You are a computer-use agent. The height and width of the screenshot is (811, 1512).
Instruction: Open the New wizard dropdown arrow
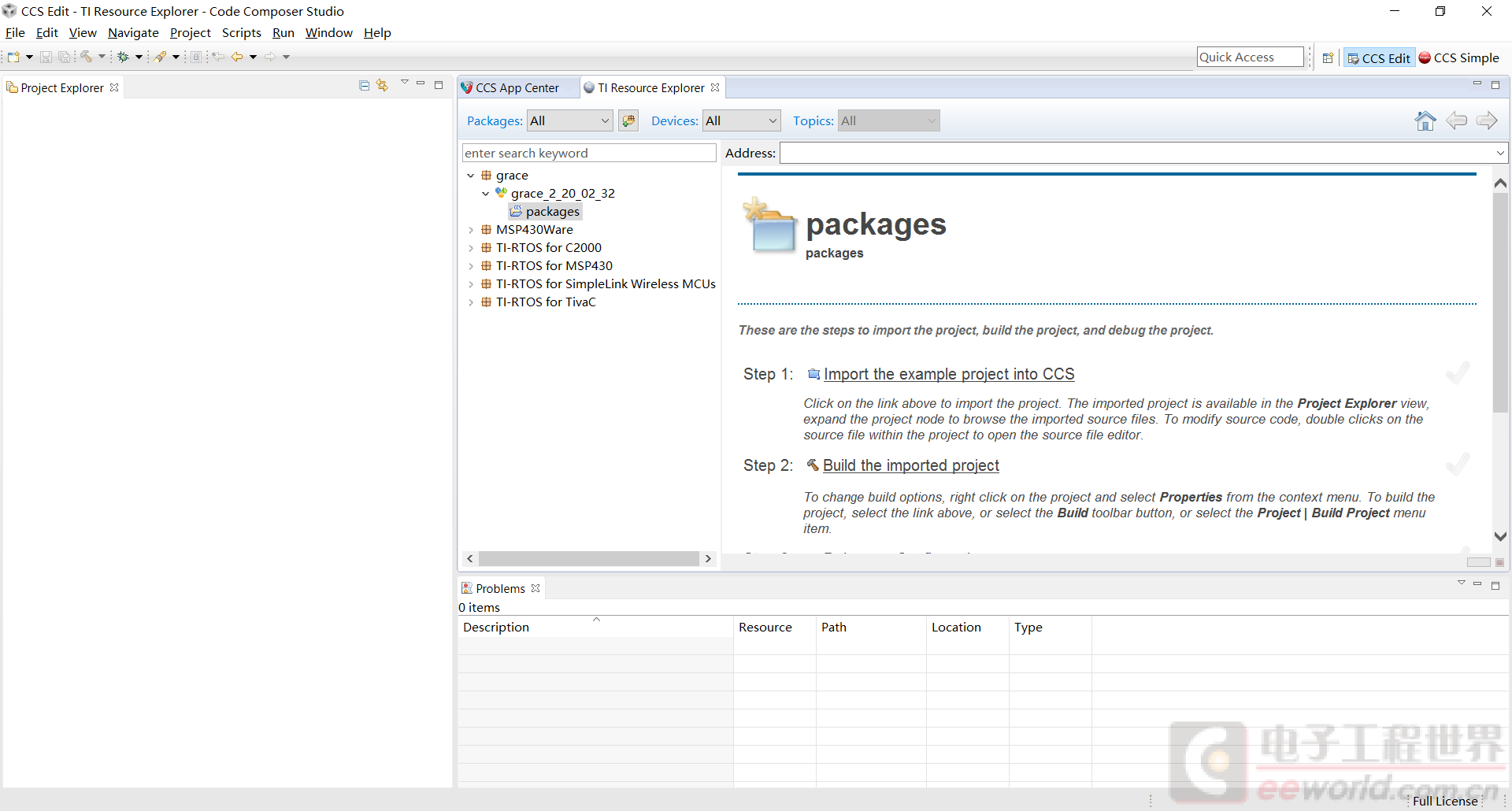(29, 57)
